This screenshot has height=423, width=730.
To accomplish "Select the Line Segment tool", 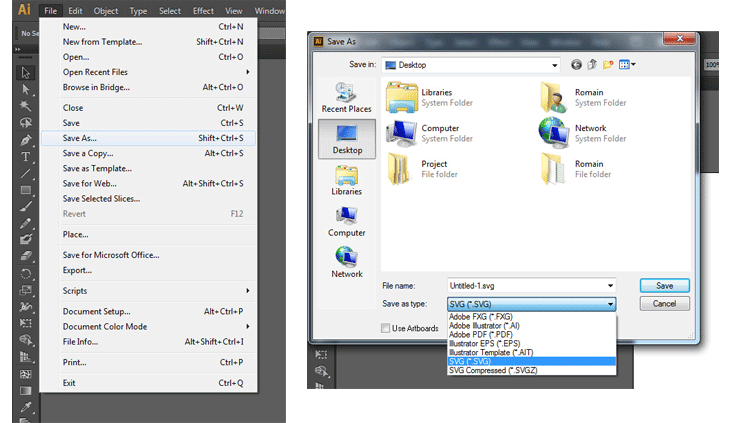I will pyautogui.click(x=25, y=174).
